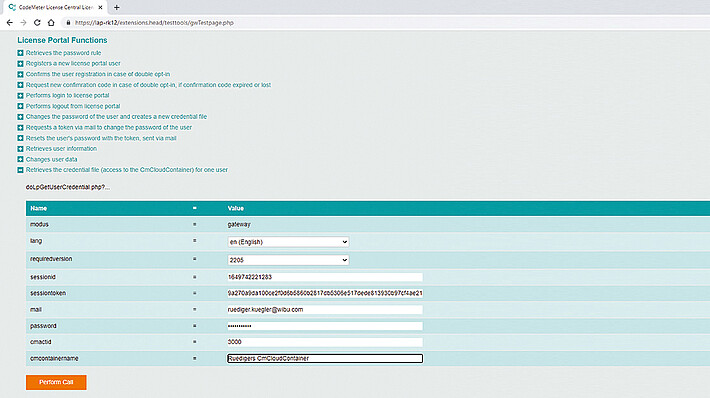Expand 'Changes user data' plus icon
This screenshot has height=398, width=710.
(x=20, y=159)
